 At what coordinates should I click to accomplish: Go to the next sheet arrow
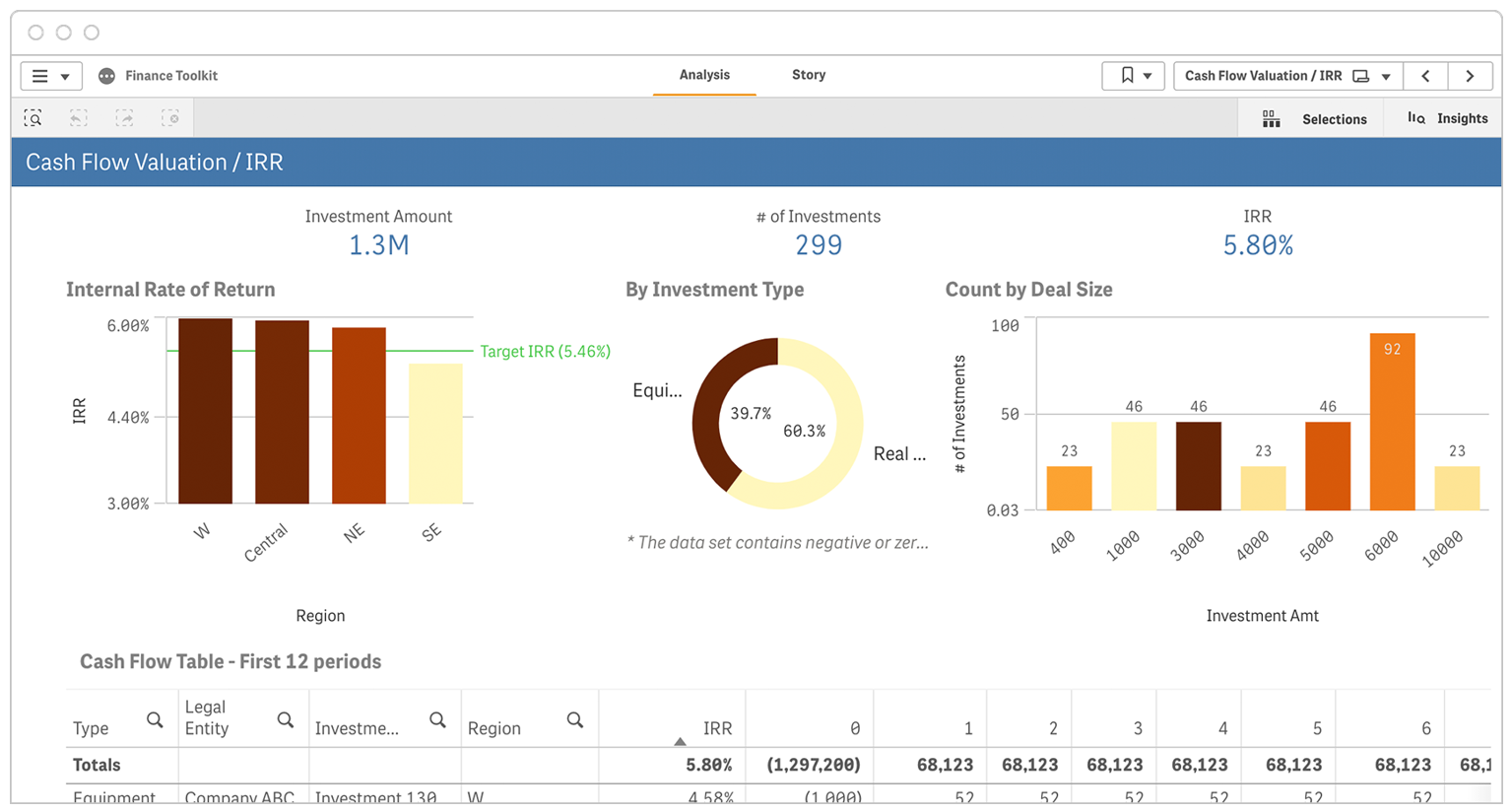1470,76
